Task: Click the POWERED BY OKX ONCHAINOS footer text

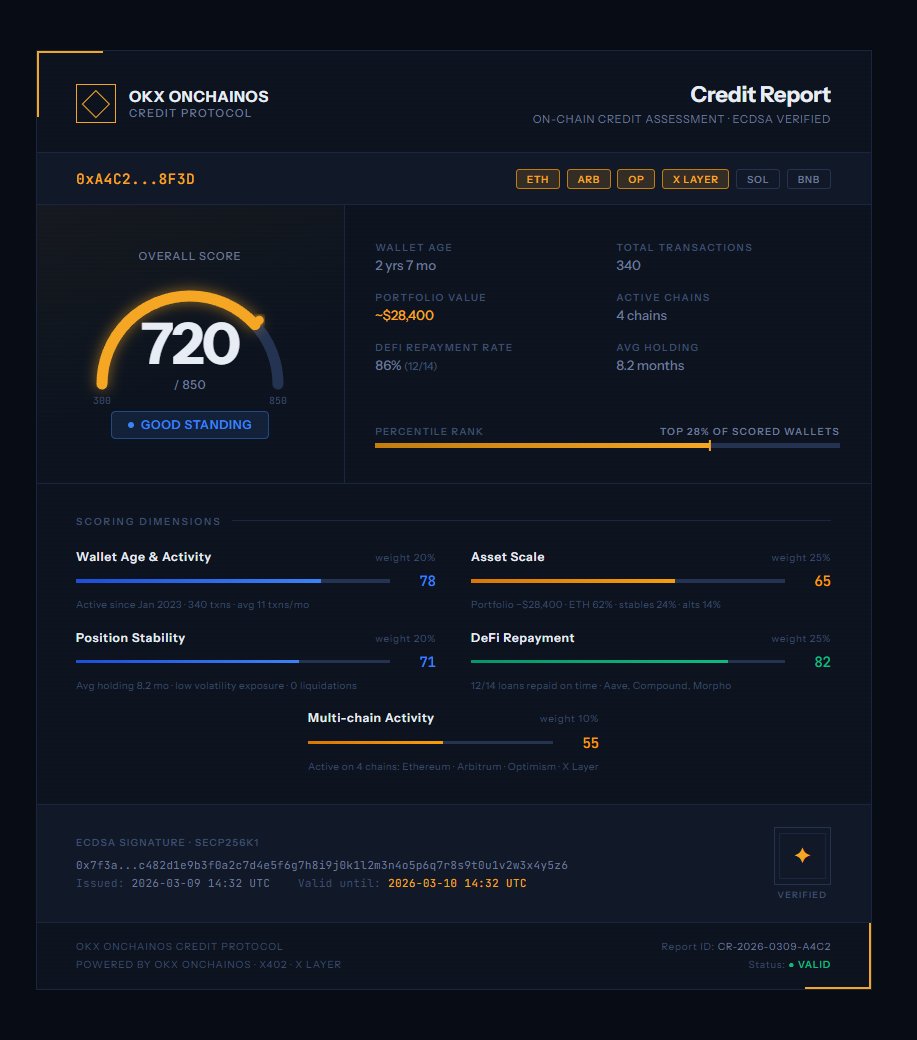Action: pos(208,964)
